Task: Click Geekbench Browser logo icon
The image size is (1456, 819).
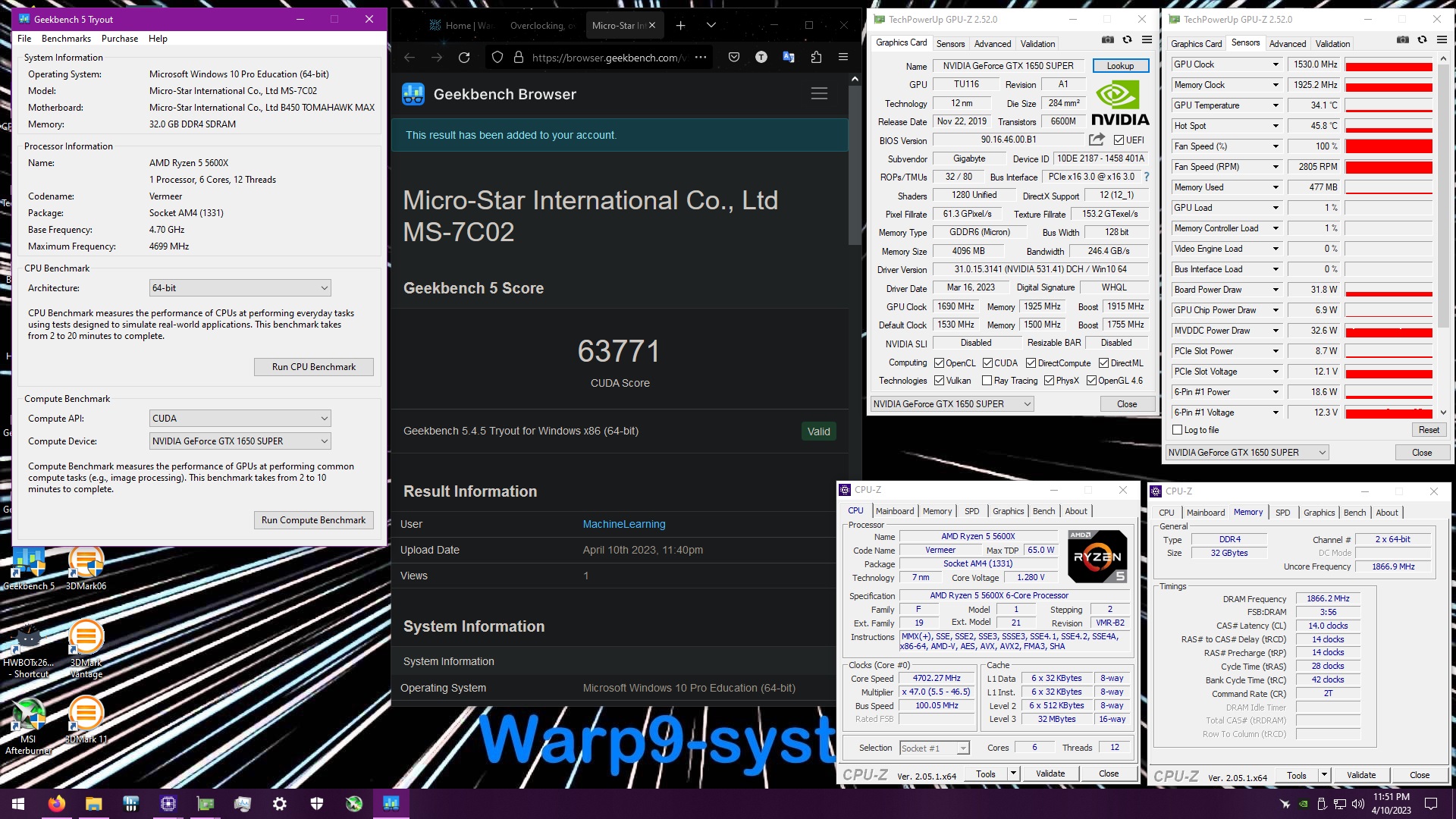Action: (x=413, y=94)
